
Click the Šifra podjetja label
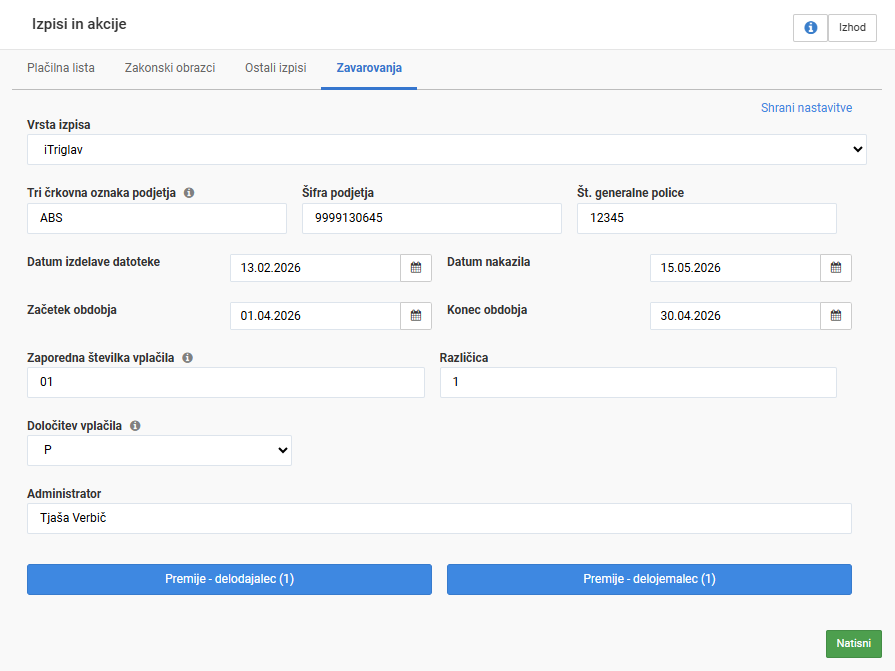(338, 193)
